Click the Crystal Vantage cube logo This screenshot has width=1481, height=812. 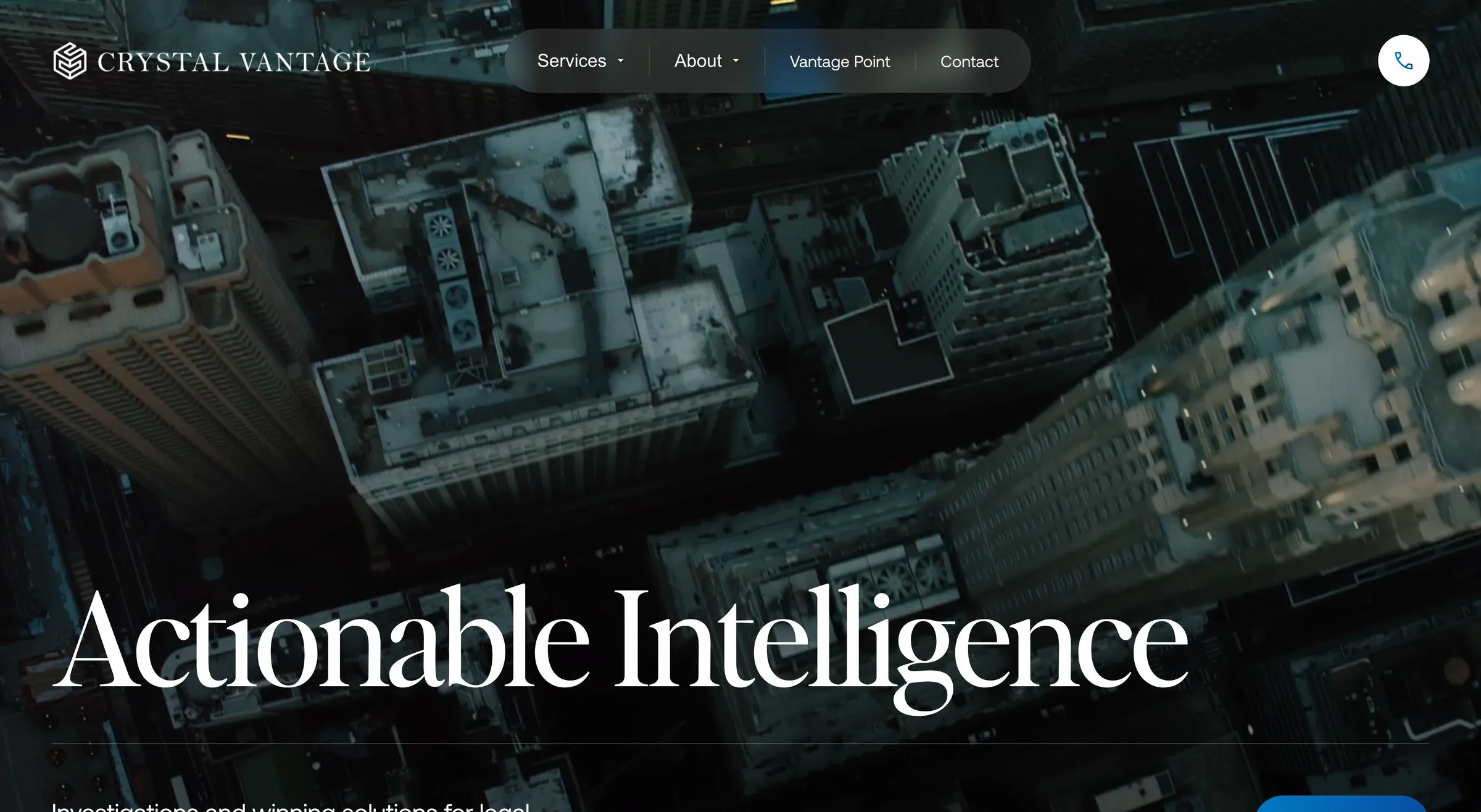click(70, 60)
